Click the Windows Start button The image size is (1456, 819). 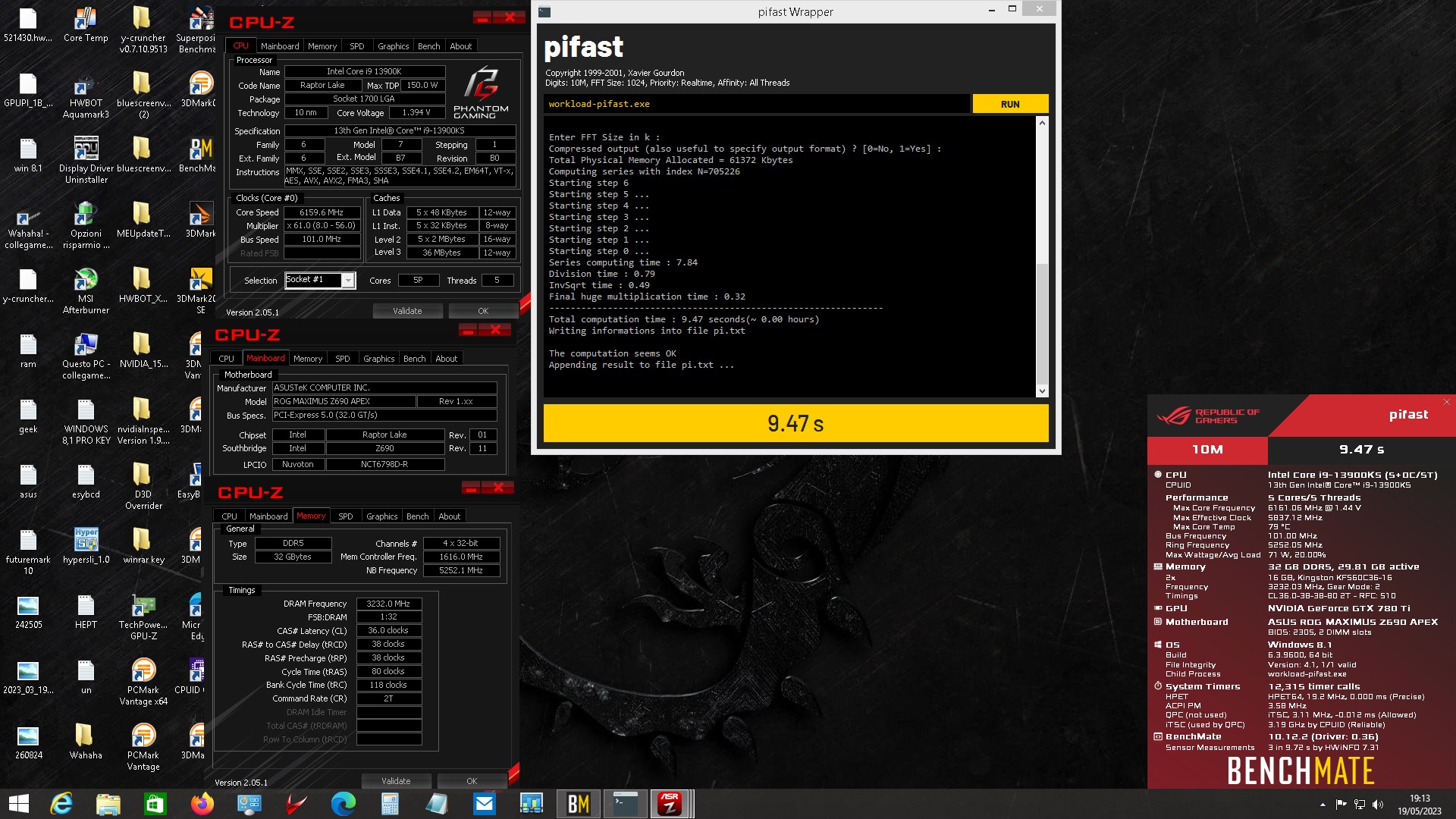point(18,804)
